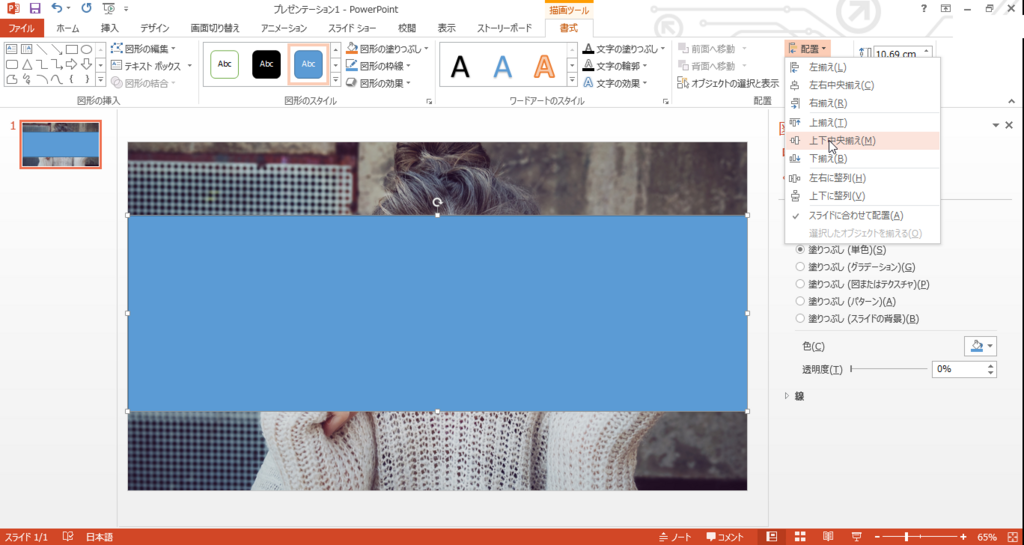Image resolution: width=1024 pixels, height=545 pixels.
Task: Switch to slide sorter view icon
Action: (x=800, y=537)
